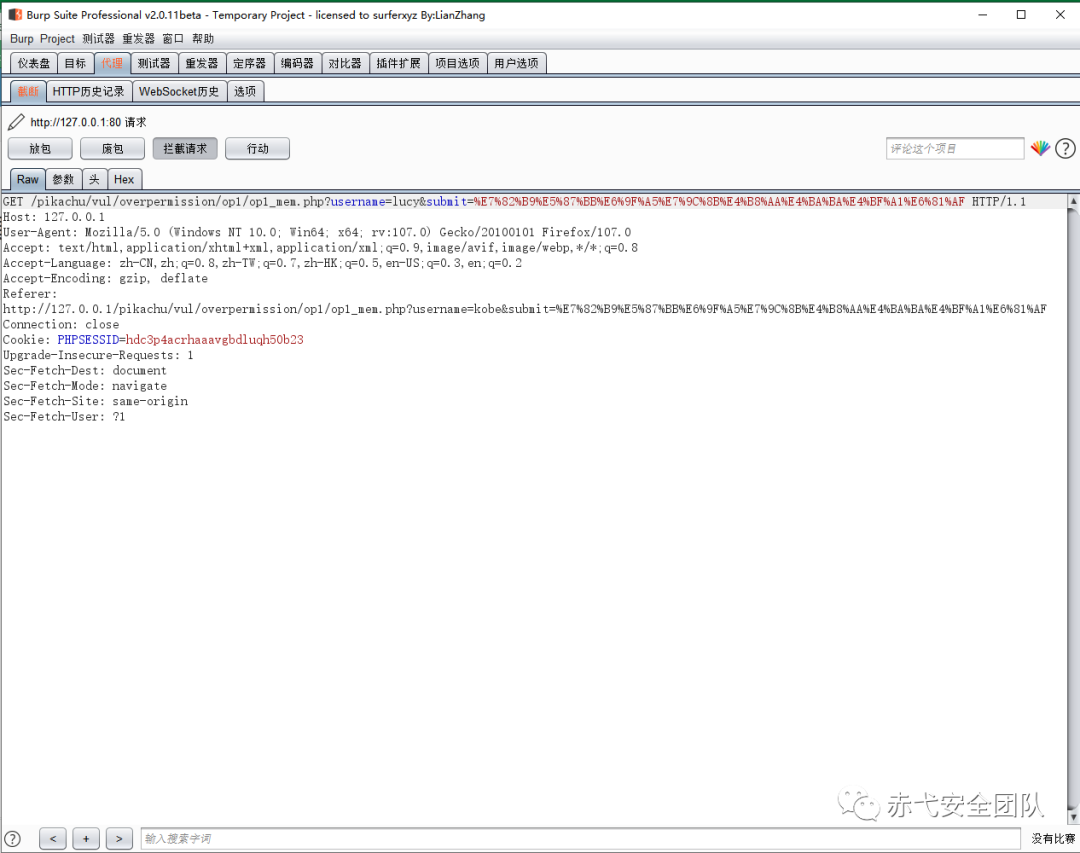Click the 废包 drop button
The width and height of the screenshot is (1080, 853).
tap(112, 148)
